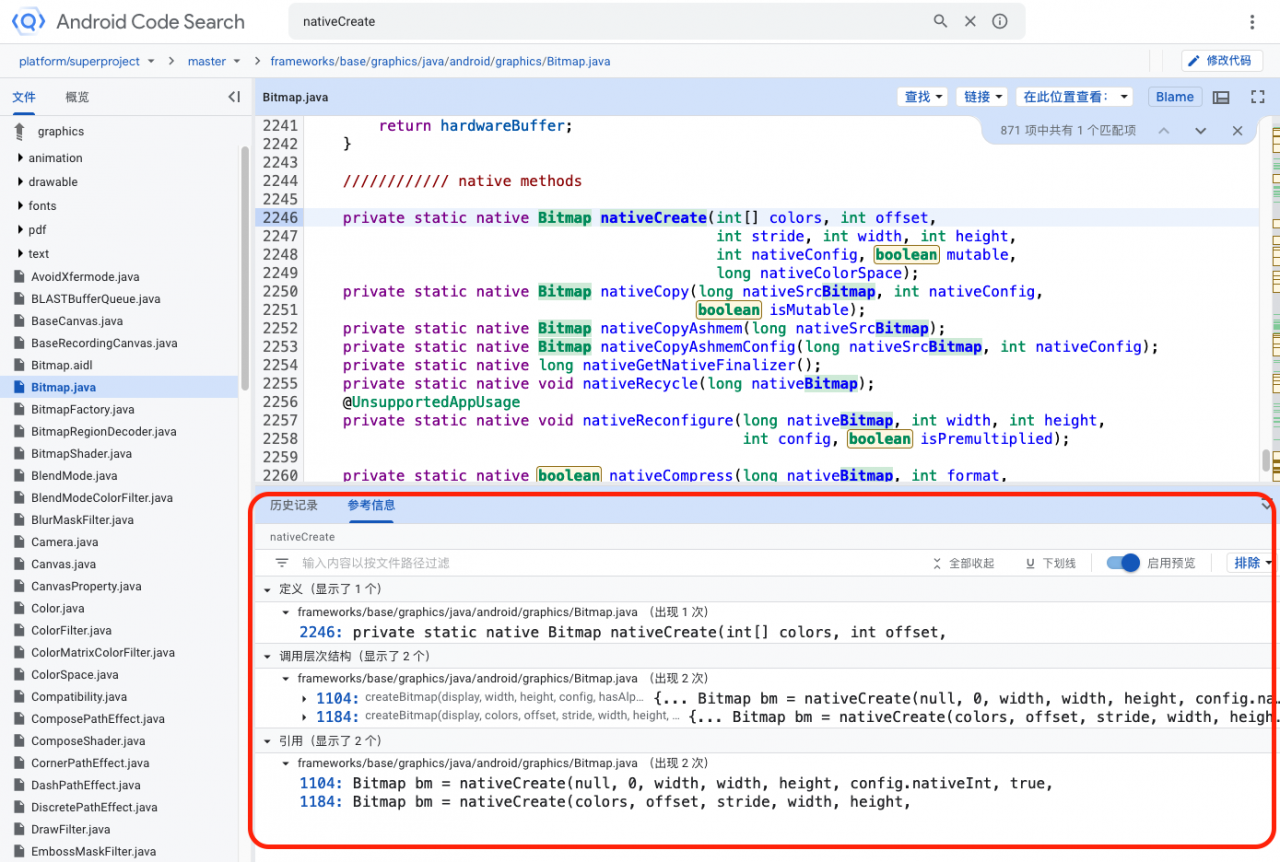Expand the drawable folder
The height and width of the screenshot is (862, 1280).
click(x=53, y=182)
